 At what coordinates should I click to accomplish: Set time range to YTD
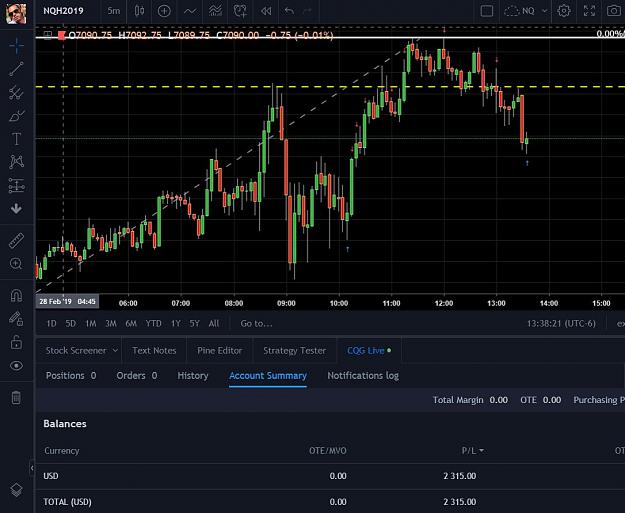[153, 323]
